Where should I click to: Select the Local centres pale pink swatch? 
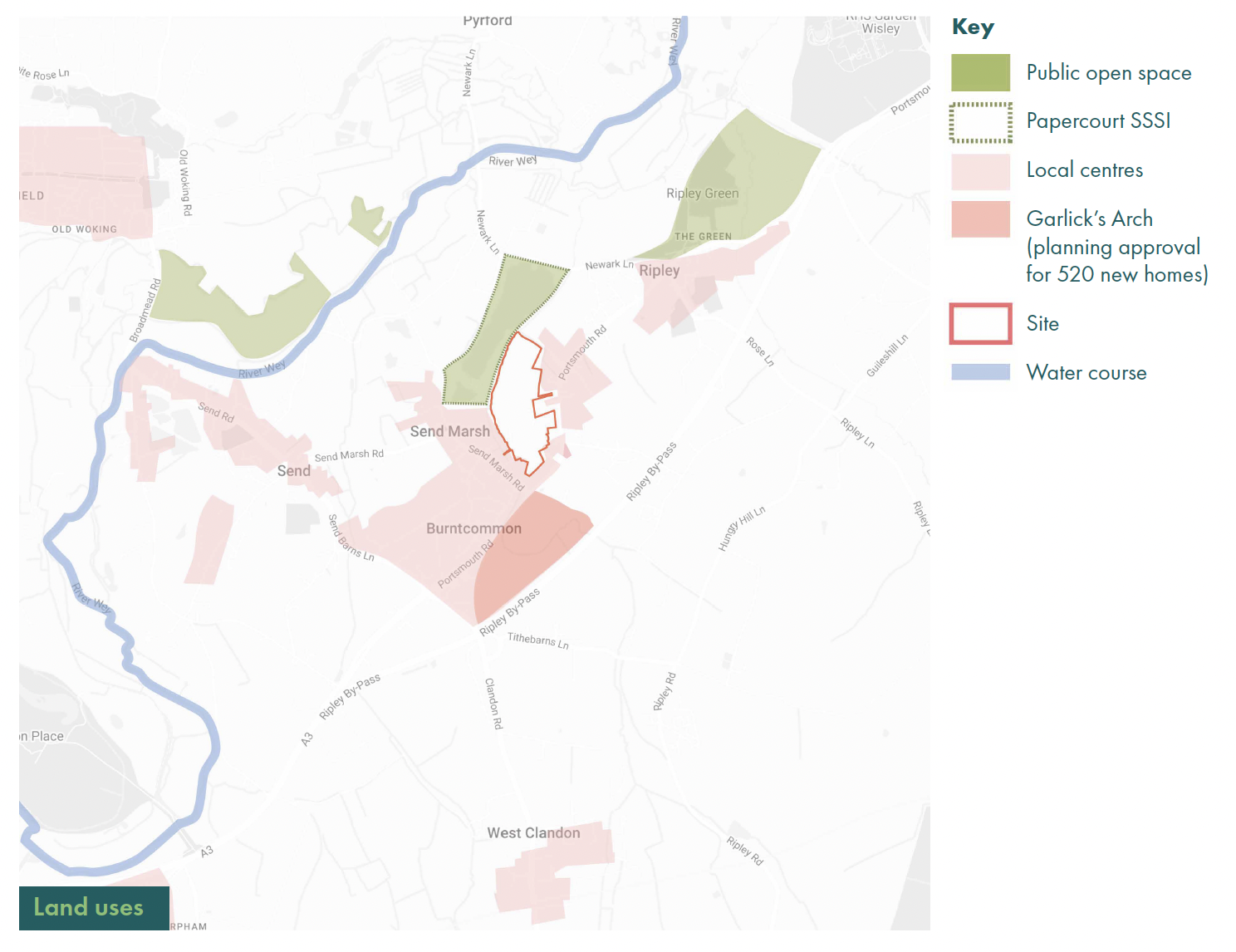coord(980,171)
